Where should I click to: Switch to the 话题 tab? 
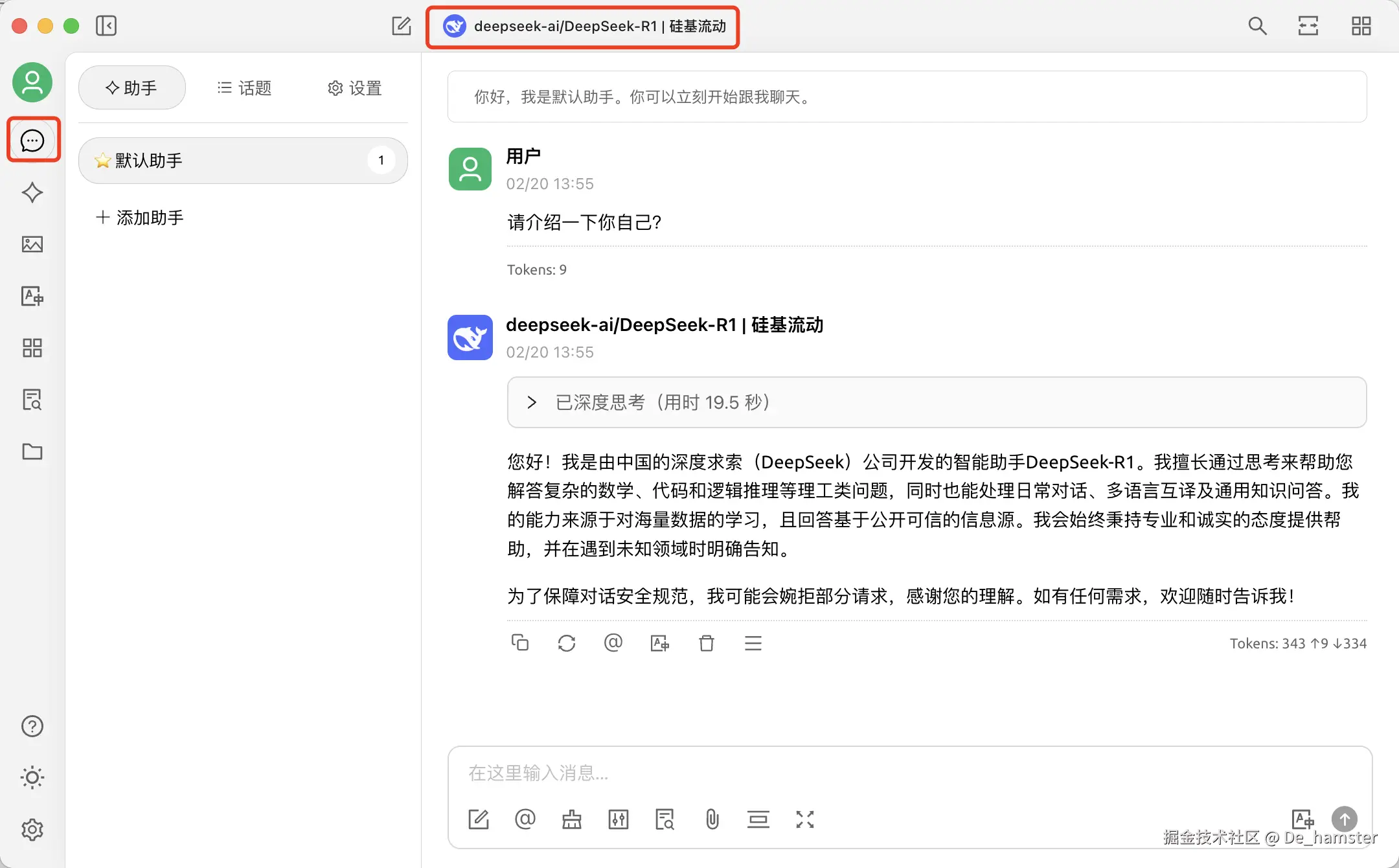pos(244,88)
